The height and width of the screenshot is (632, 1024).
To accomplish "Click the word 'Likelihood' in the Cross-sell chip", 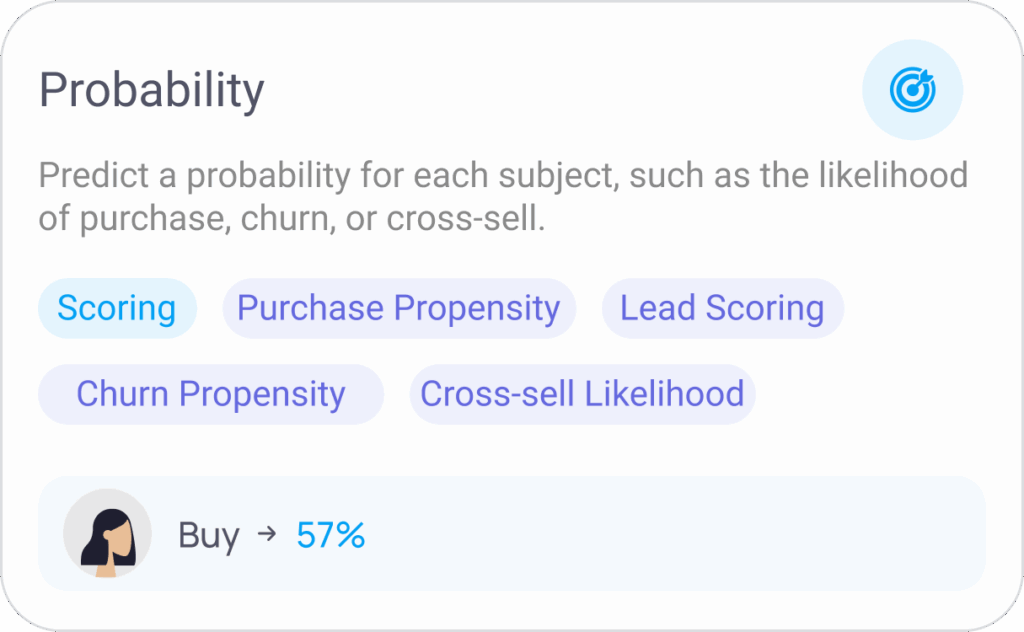I will [664, 394].
